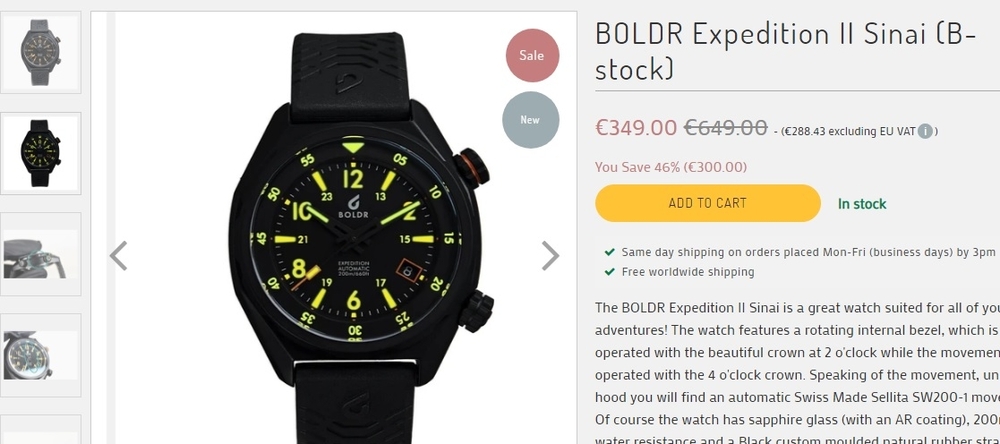Go to the next product image
Image resolution: width=1000 pixels, height=444 pixels.
pos(550,256)
